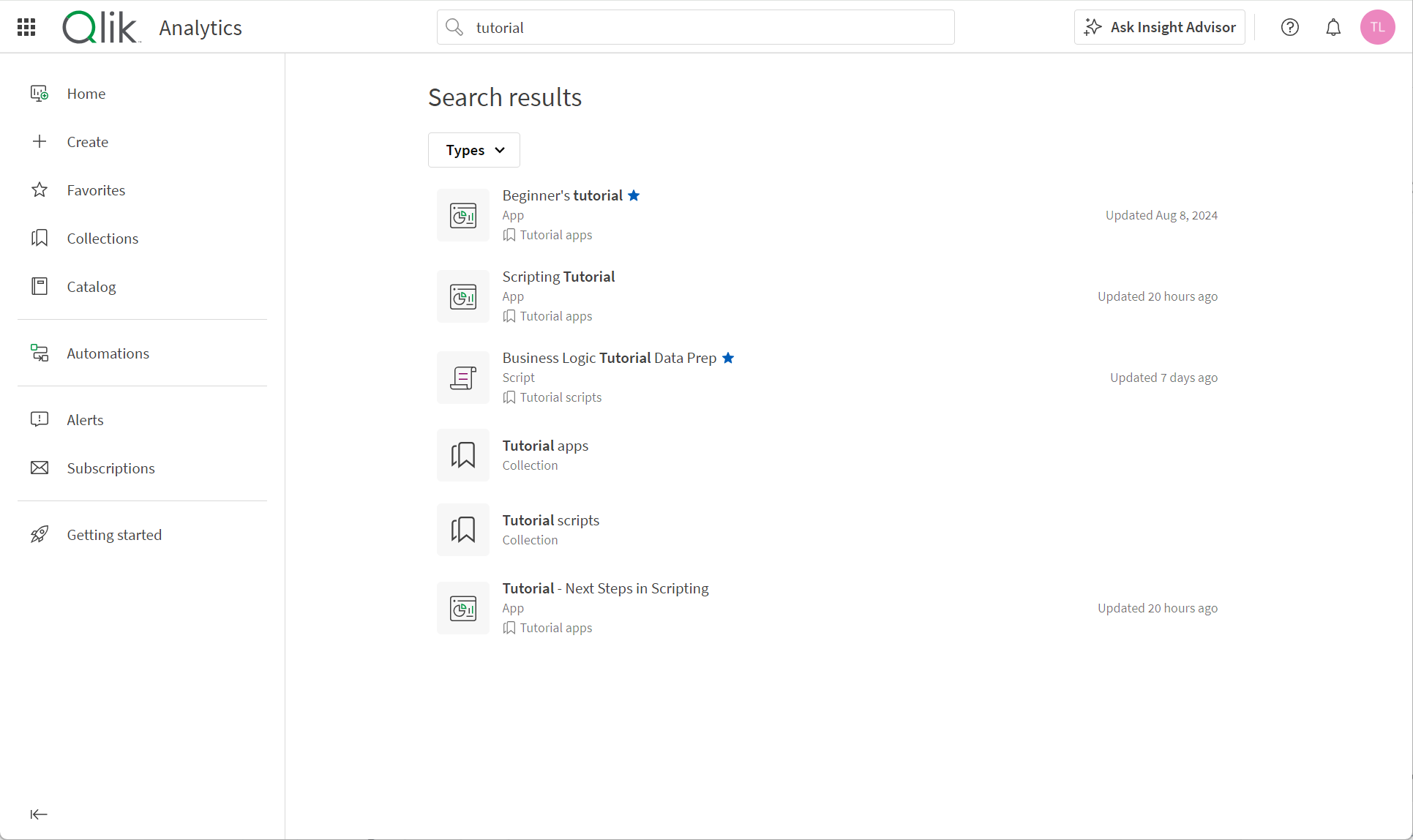1413x840 pixels.
Task: Open Getting Started section
Action: point(114,534)
